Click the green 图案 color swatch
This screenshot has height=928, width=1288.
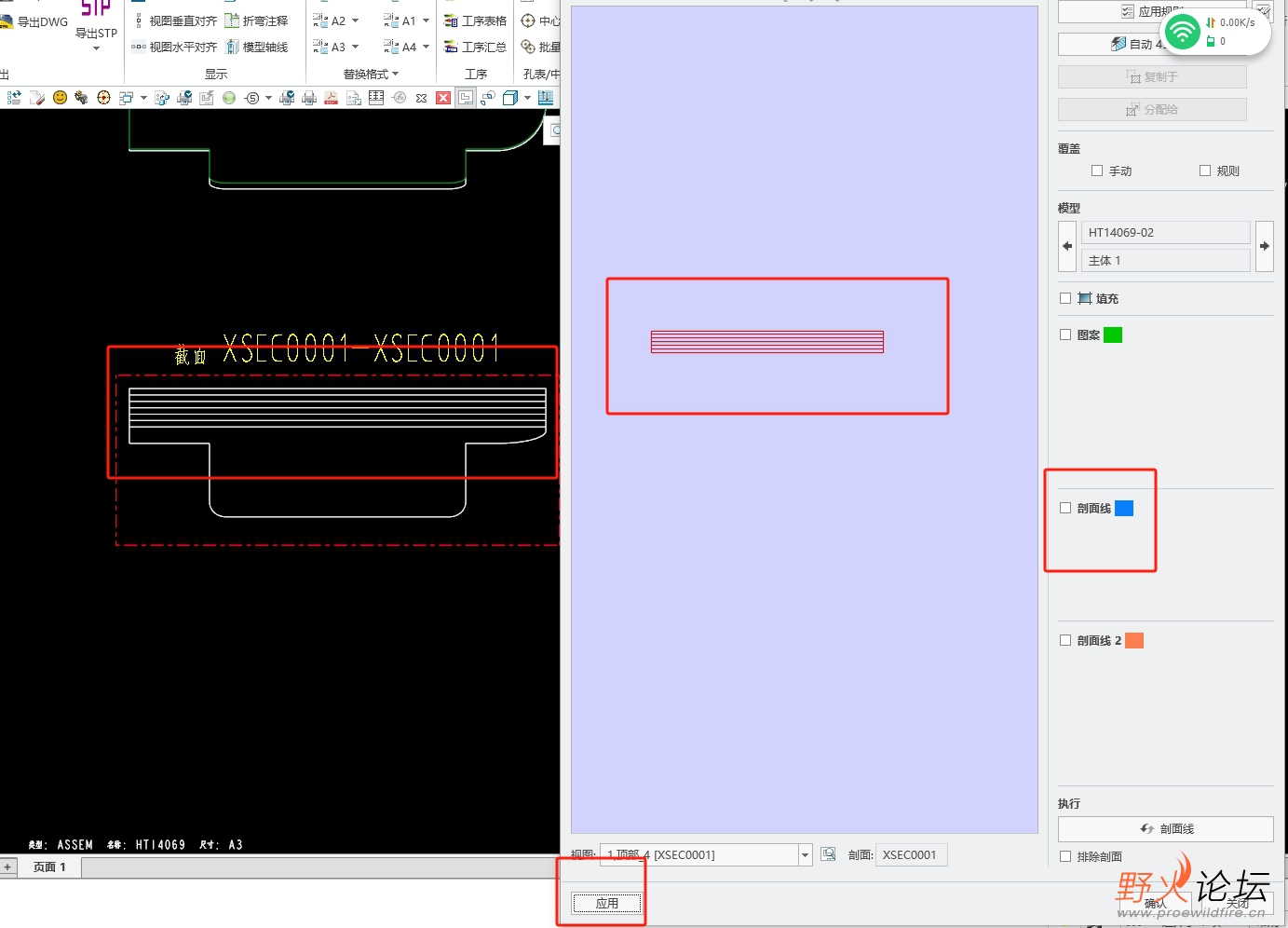pos(1113,334)
